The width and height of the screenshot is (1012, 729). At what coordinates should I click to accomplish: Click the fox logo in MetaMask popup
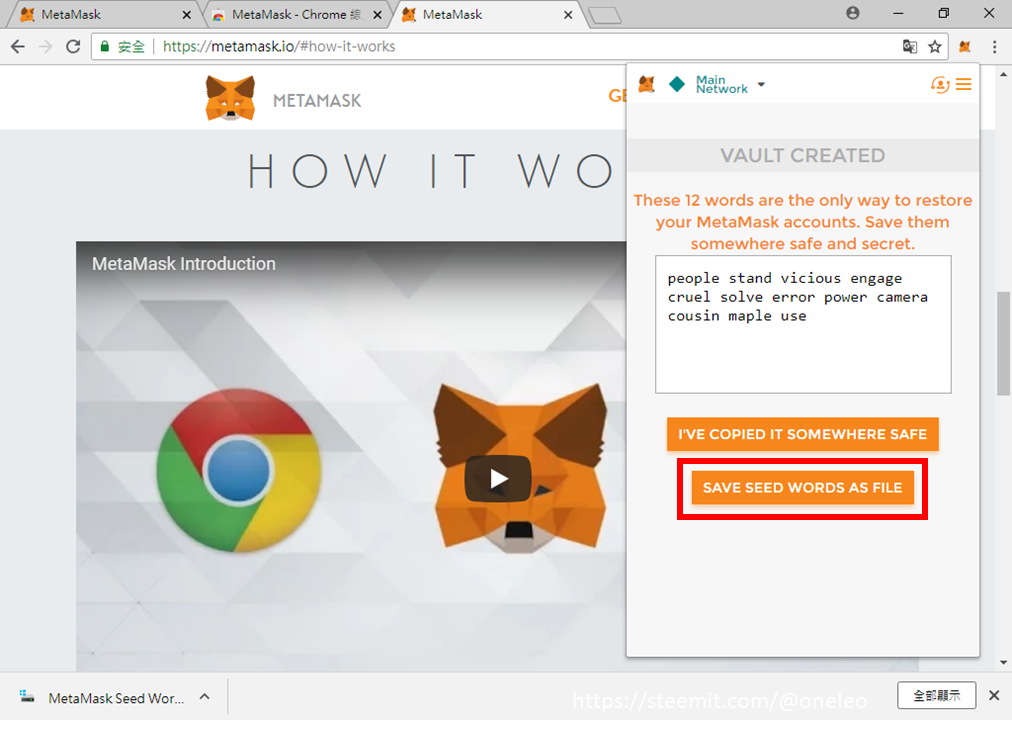(647, 84)
